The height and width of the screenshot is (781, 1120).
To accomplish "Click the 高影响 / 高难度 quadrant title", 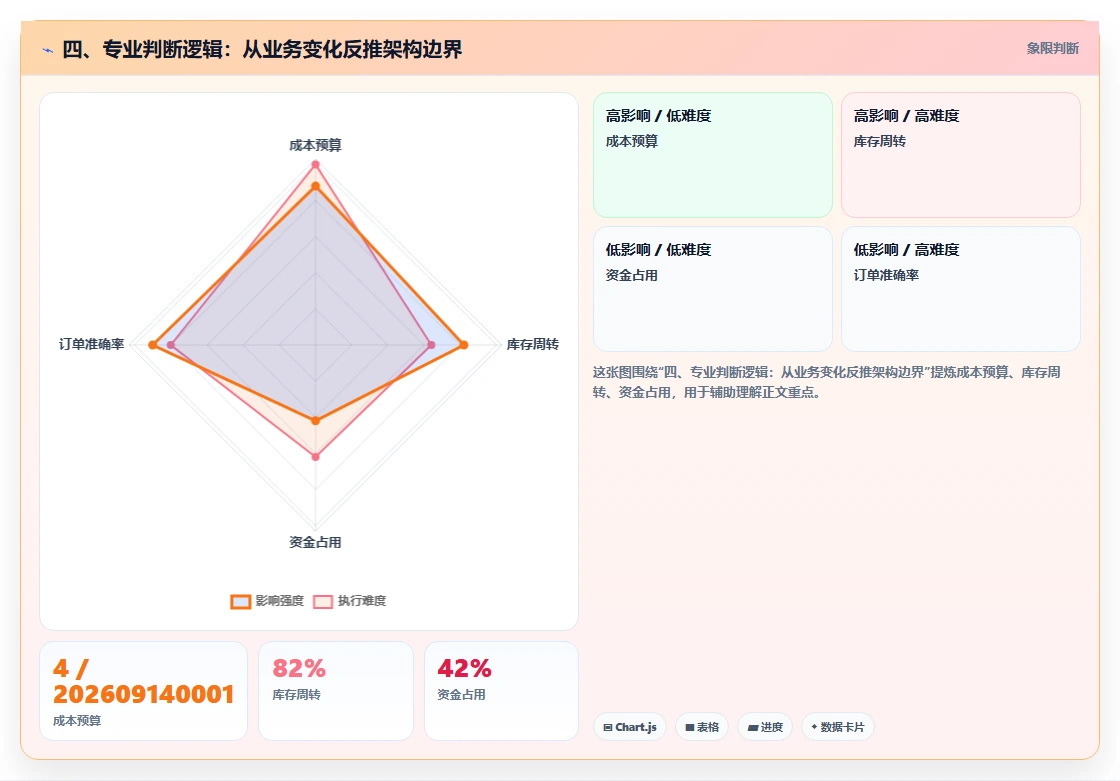I will (x=906, y=116).
